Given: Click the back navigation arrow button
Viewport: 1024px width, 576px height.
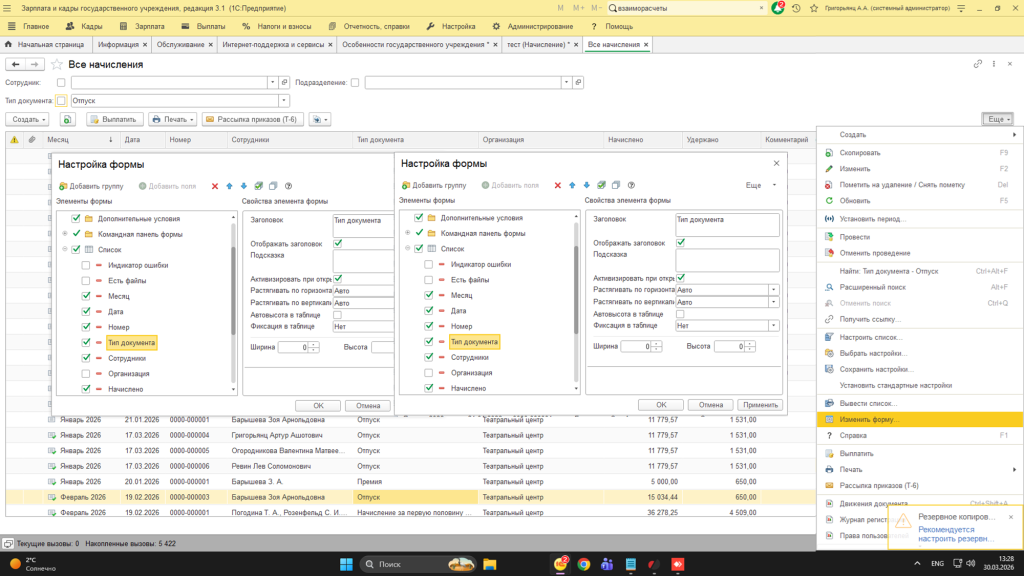Looking at the screenshot, I should click(x=16, y=64).
